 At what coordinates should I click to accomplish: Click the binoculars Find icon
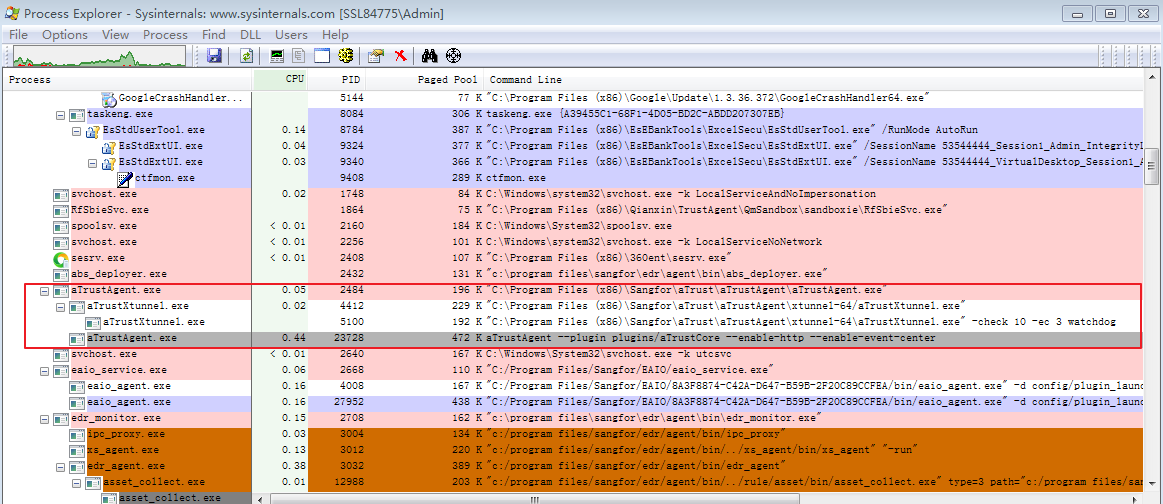point(430,56)
